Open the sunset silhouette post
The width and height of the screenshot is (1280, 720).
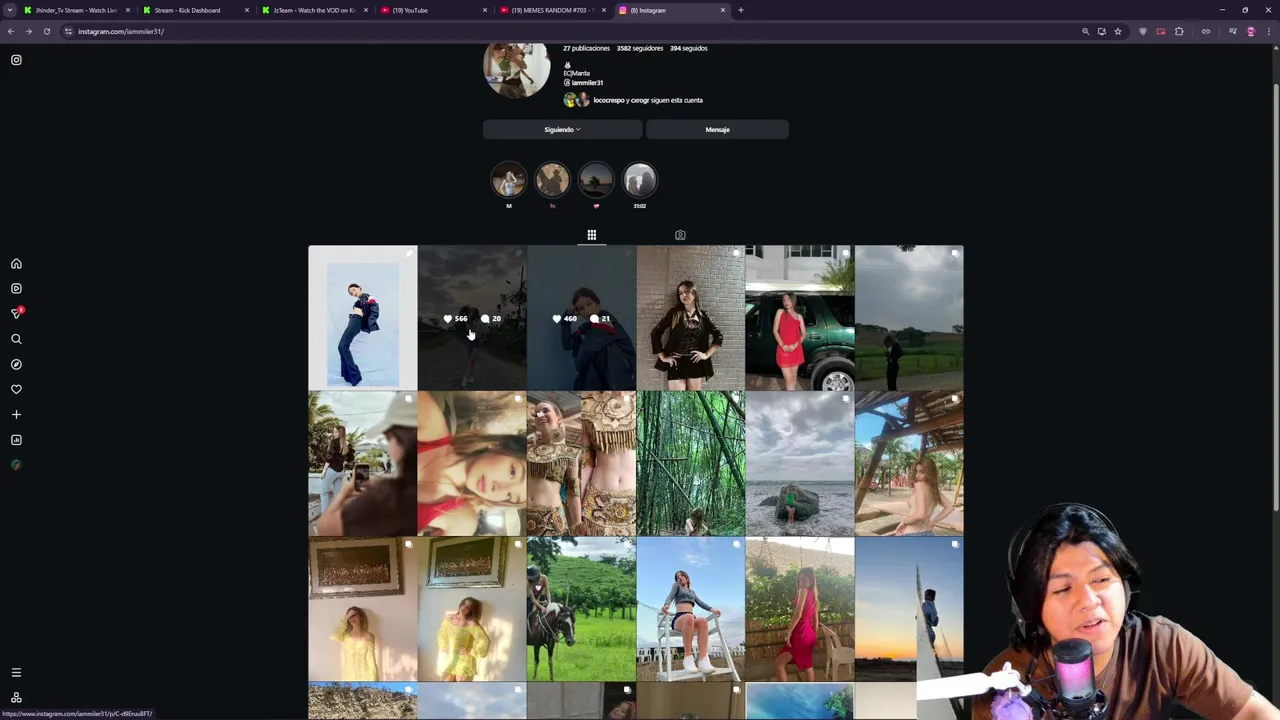point(909,609)
